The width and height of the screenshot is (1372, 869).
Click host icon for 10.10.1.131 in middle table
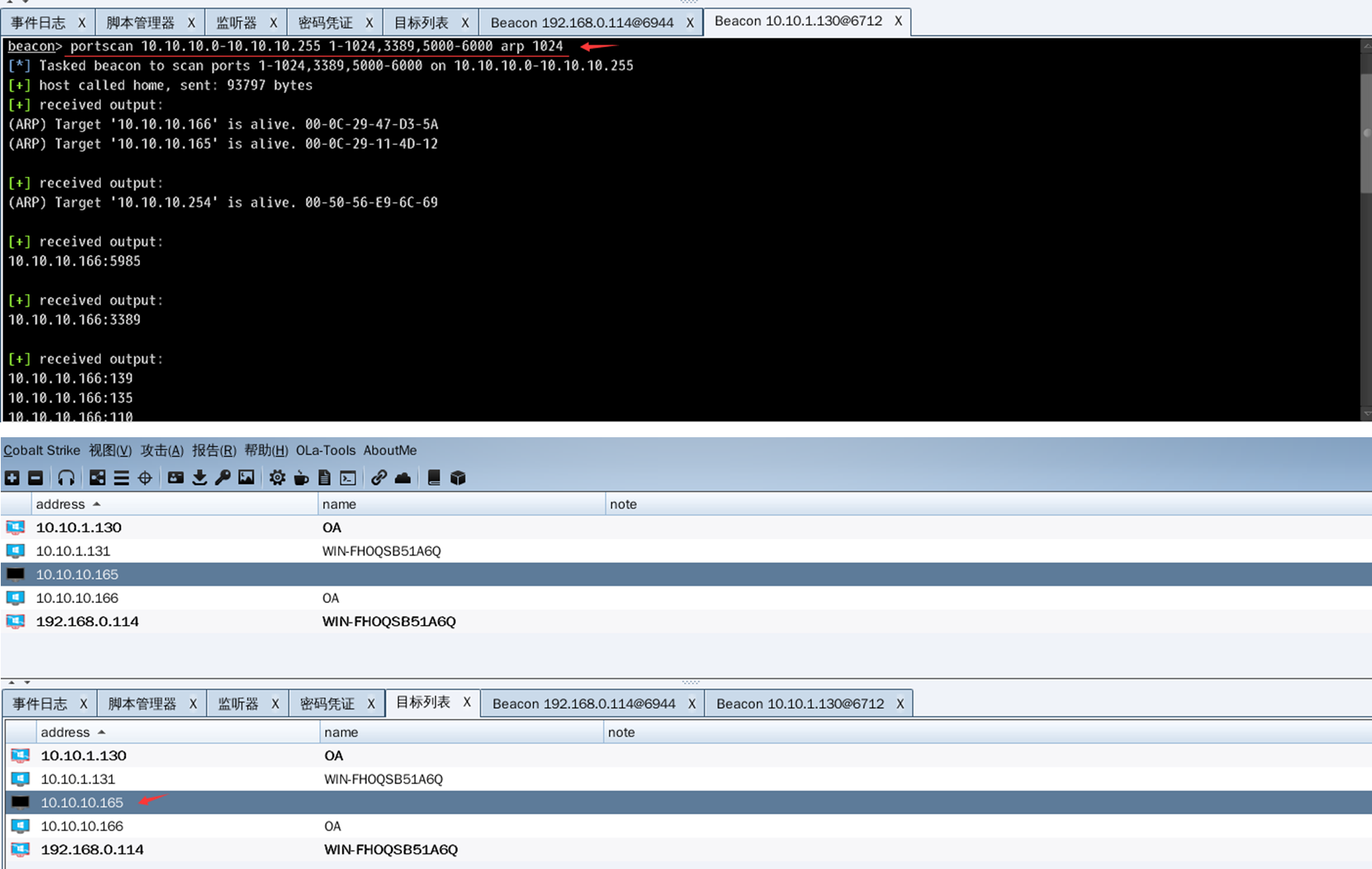point(16,551)
